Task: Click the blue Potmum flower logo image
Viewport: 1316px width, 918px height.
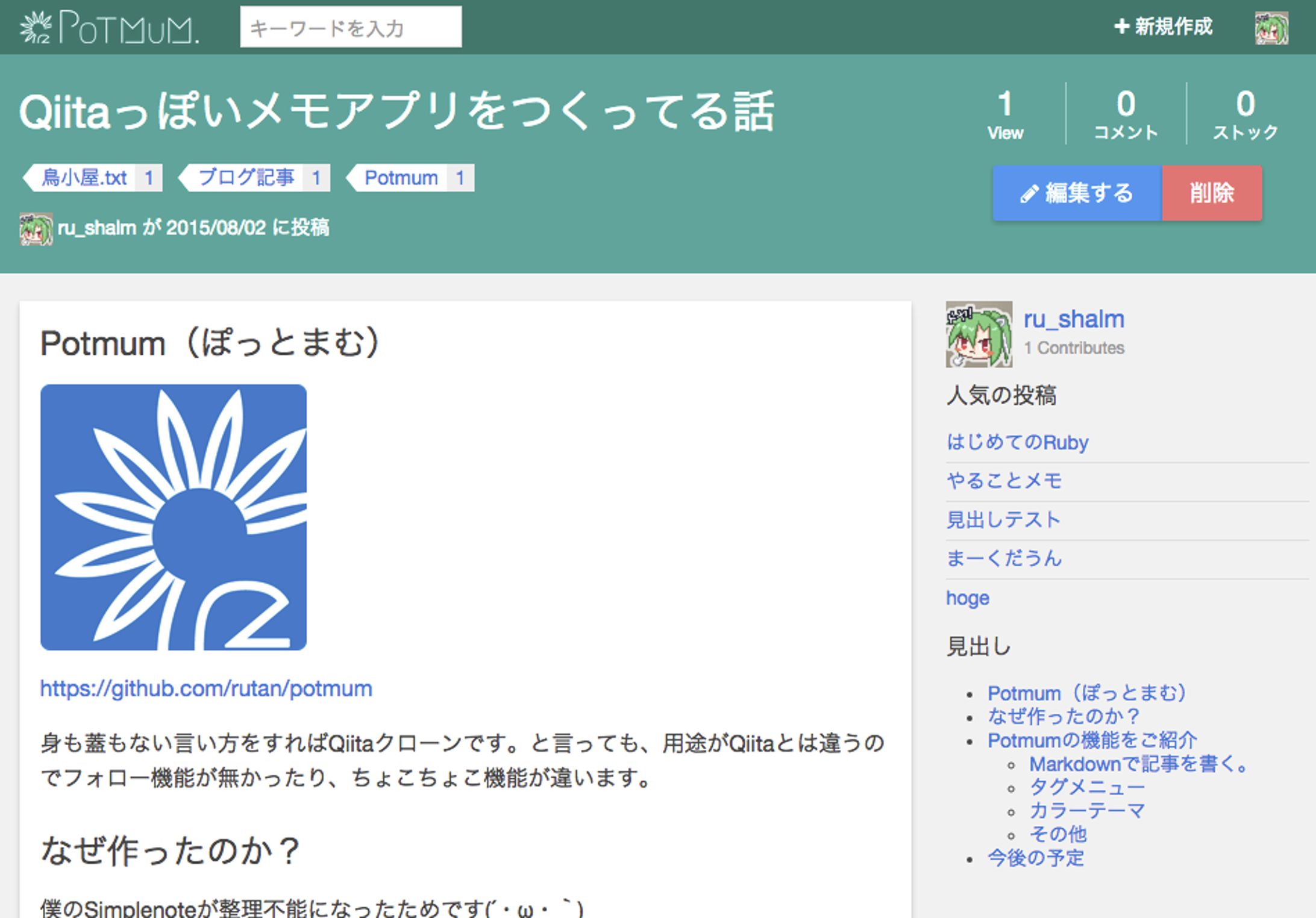Action: (x=174, y=517)
